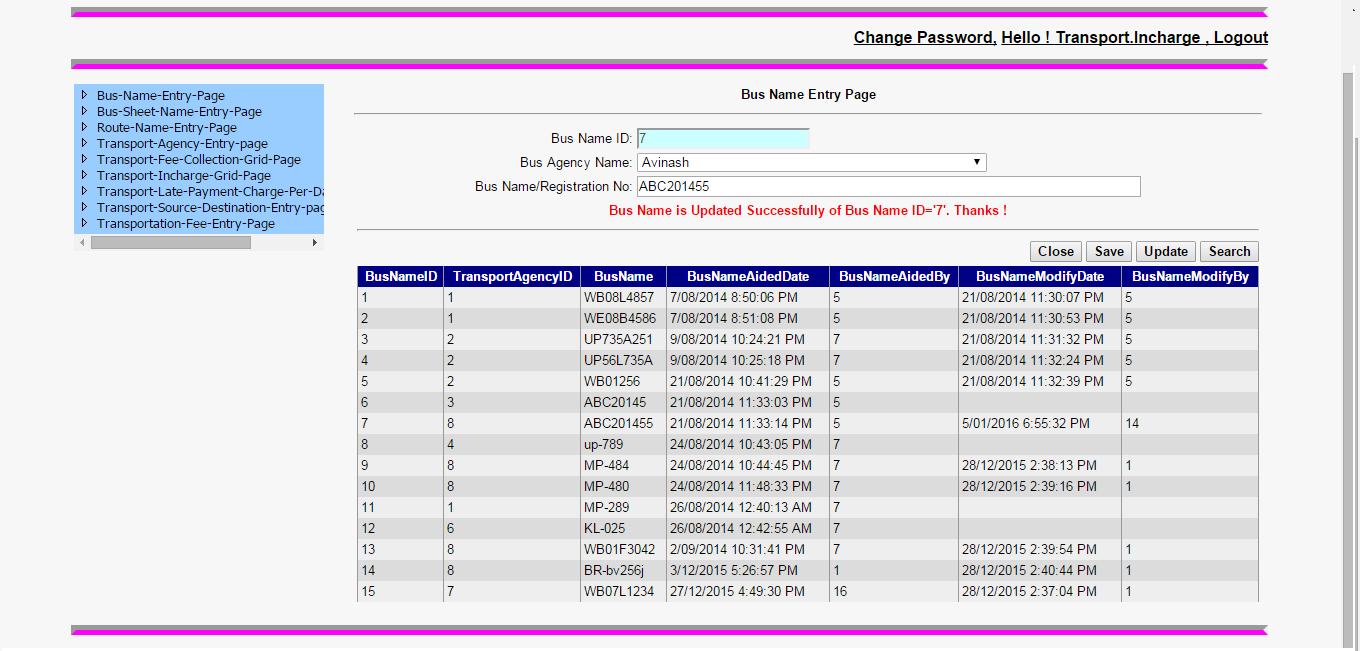Select the UP735A251 bus name cell
The height and width of the screenshot is (651, 1360).
tap(623, 340)
